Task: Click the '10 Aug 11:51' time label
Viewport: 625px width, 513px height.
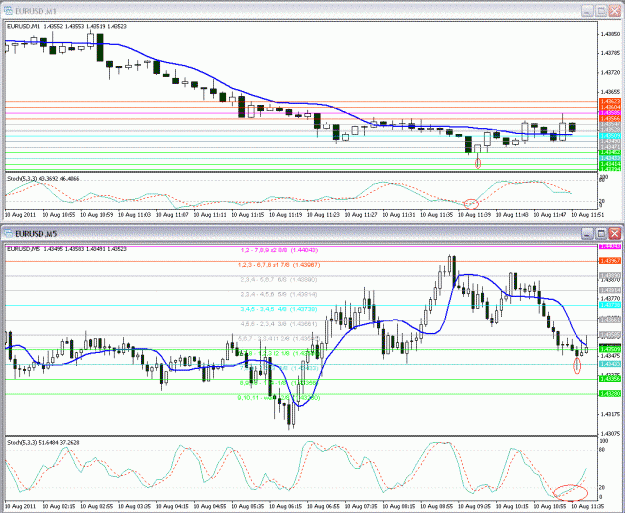Action: click(587, 215)
